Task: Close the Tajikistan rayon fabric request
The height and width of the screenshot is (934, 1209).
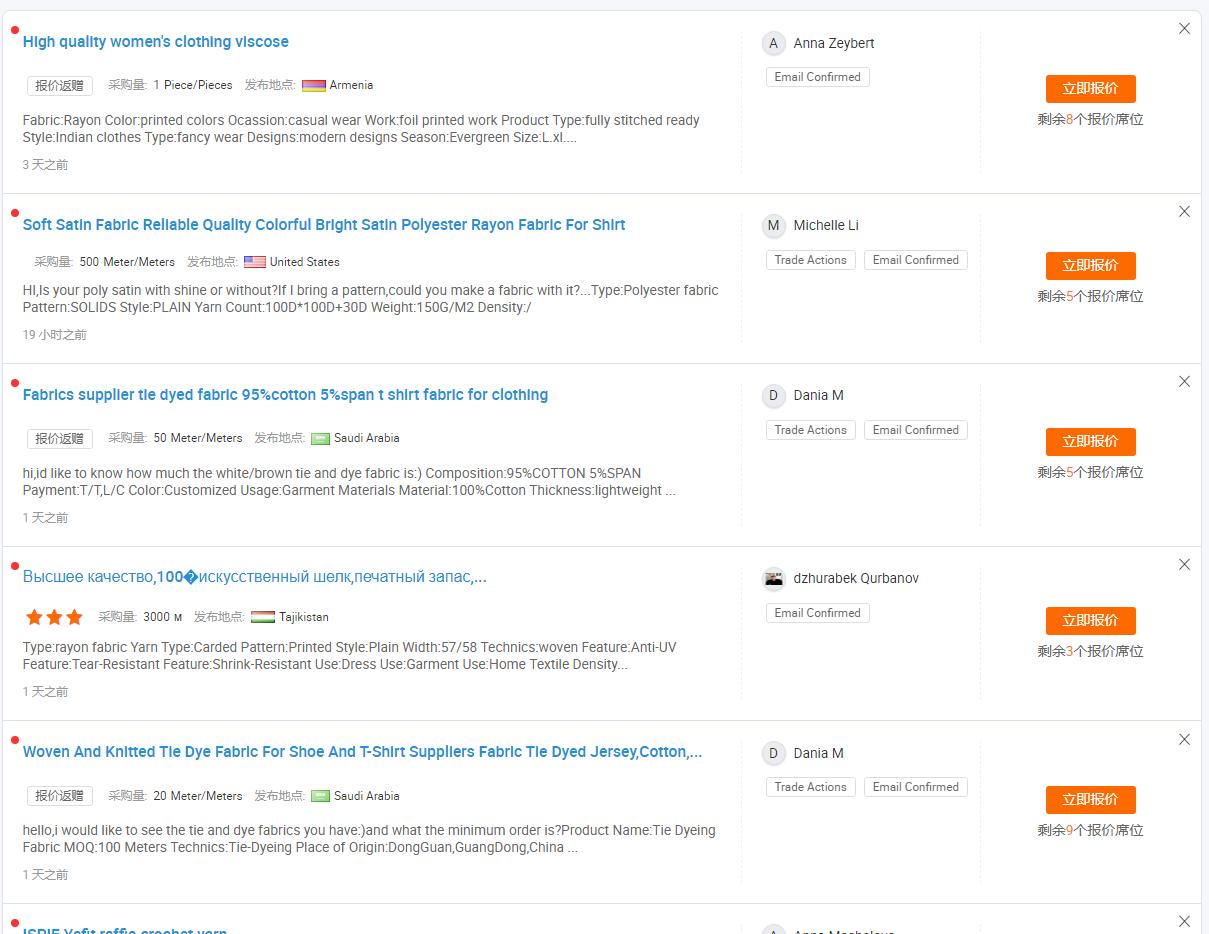Action: [x=1184, y=565]
